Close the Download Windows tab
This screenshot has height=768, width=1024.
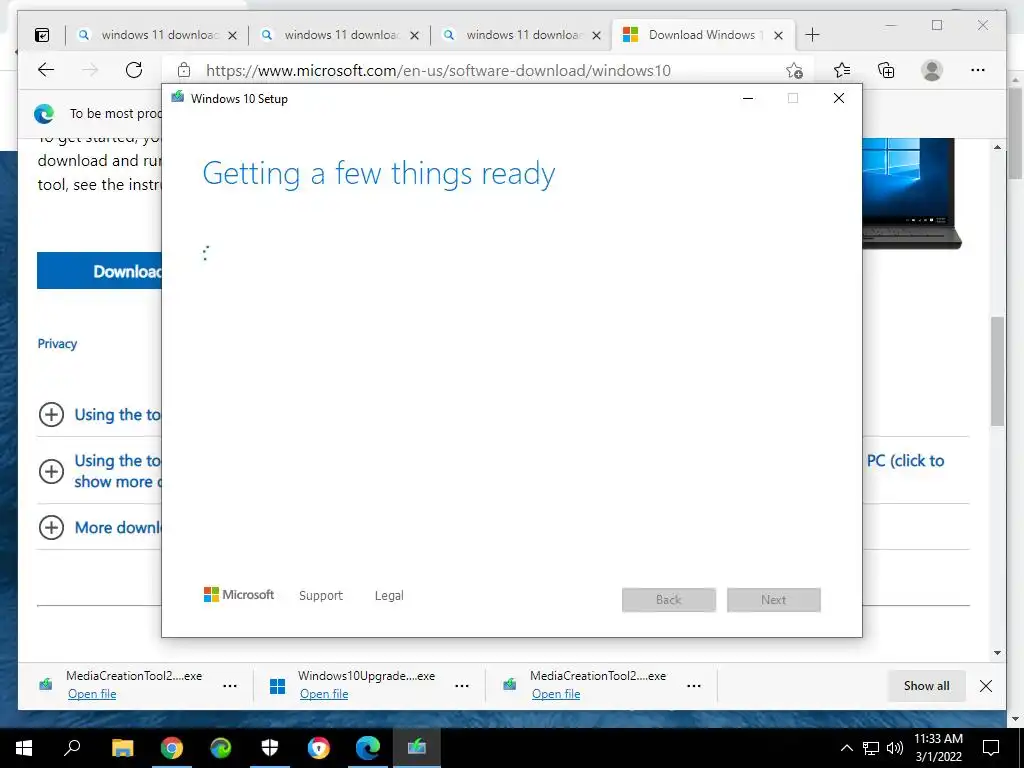click(x=778, y=35)
